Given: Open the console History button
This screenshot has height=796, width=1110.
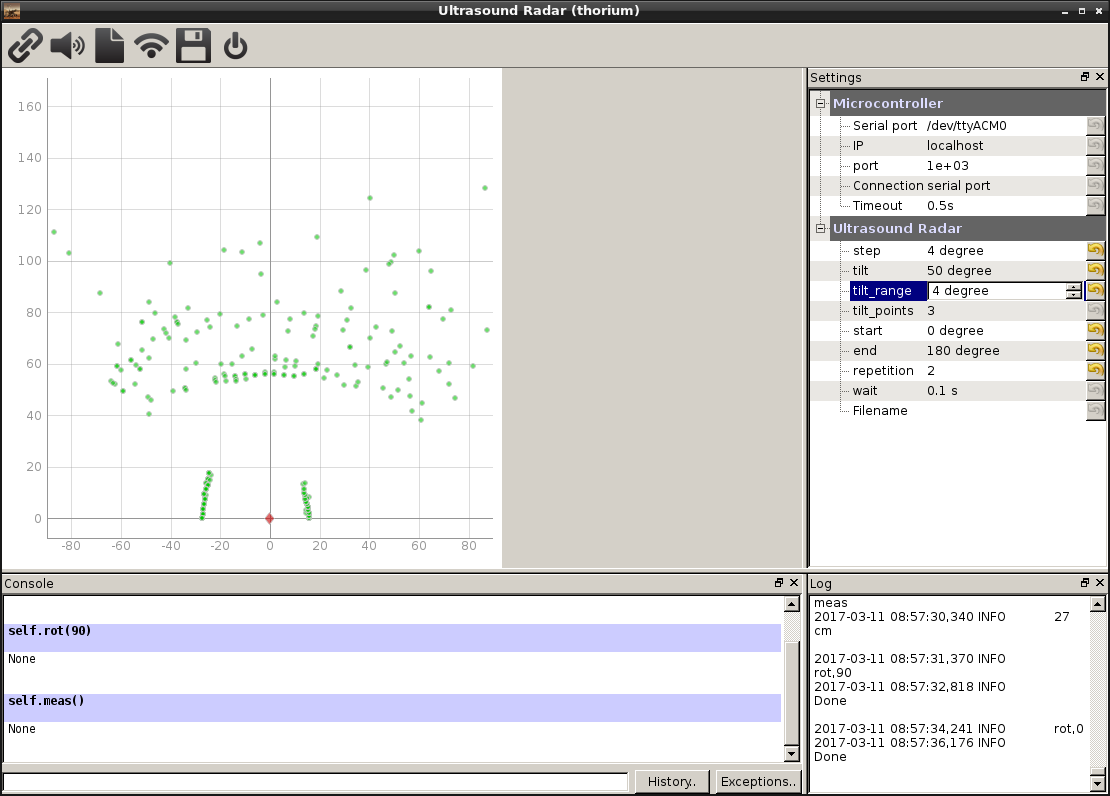Looking at the screenshot, I should pyautogui.click(x=672, y=782).
